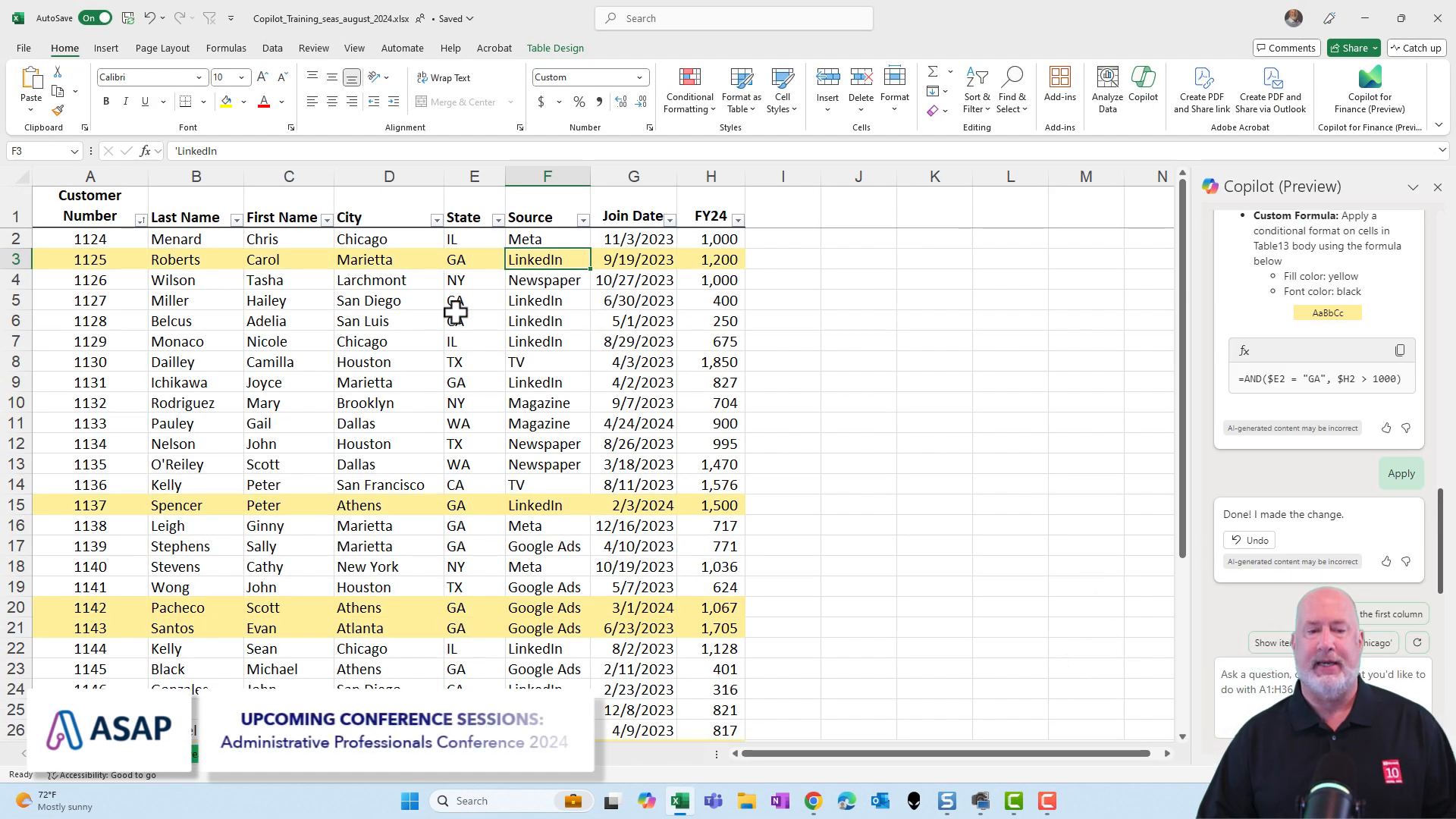Select the Sort & Filter icon
Image resolution: width=1456 pixels, height=819 pixels.
click(977, 89)
